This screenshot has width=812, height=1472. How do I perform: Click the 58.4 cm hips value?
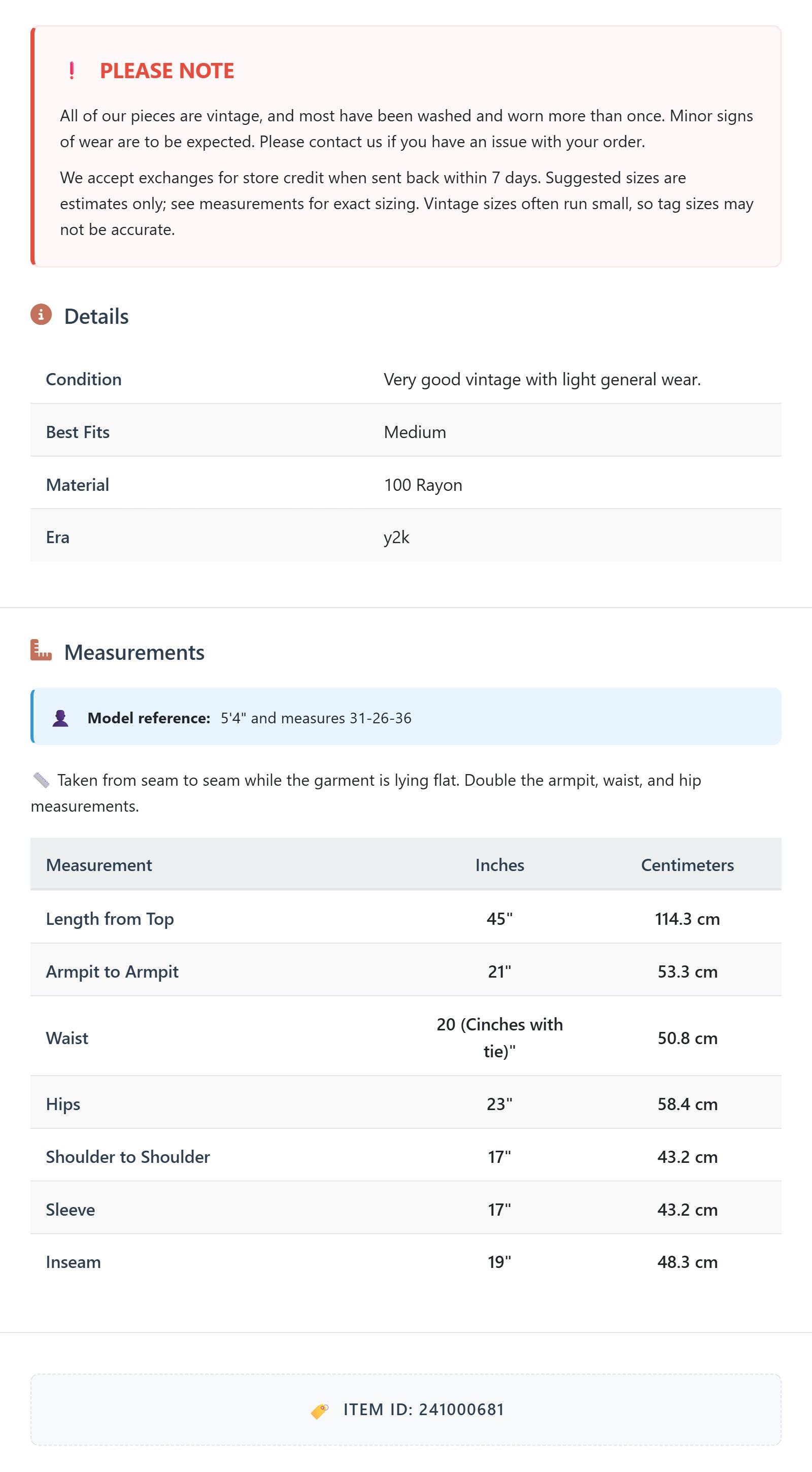(688, 1103)
